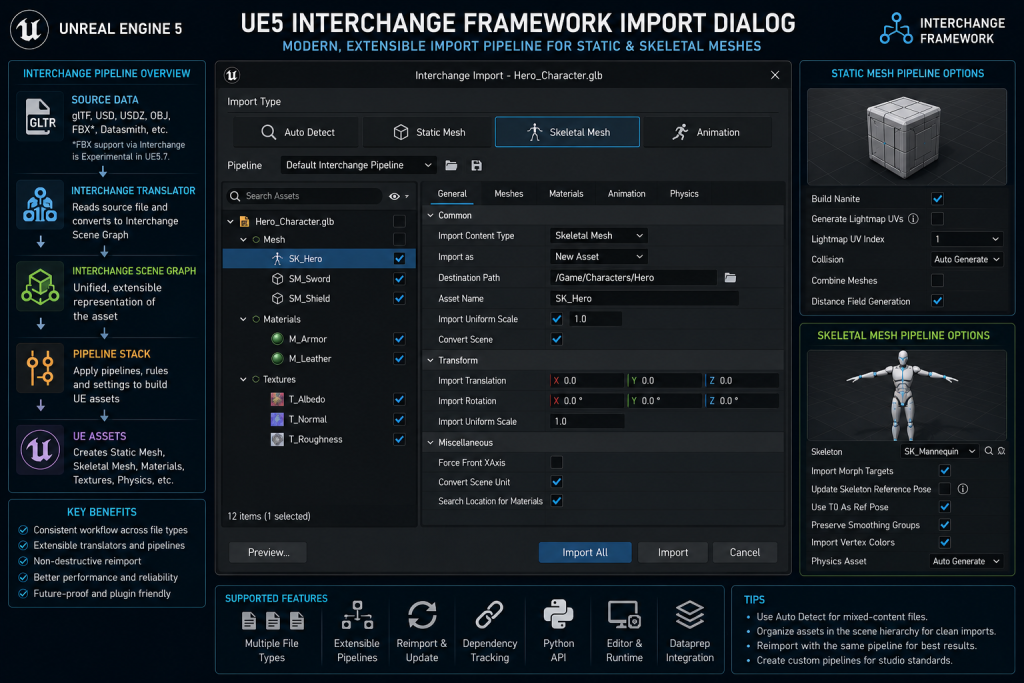Screen dimensions: 1024x683
Task: Click M_Armor material sphere icon
Action: click(277, 339)
